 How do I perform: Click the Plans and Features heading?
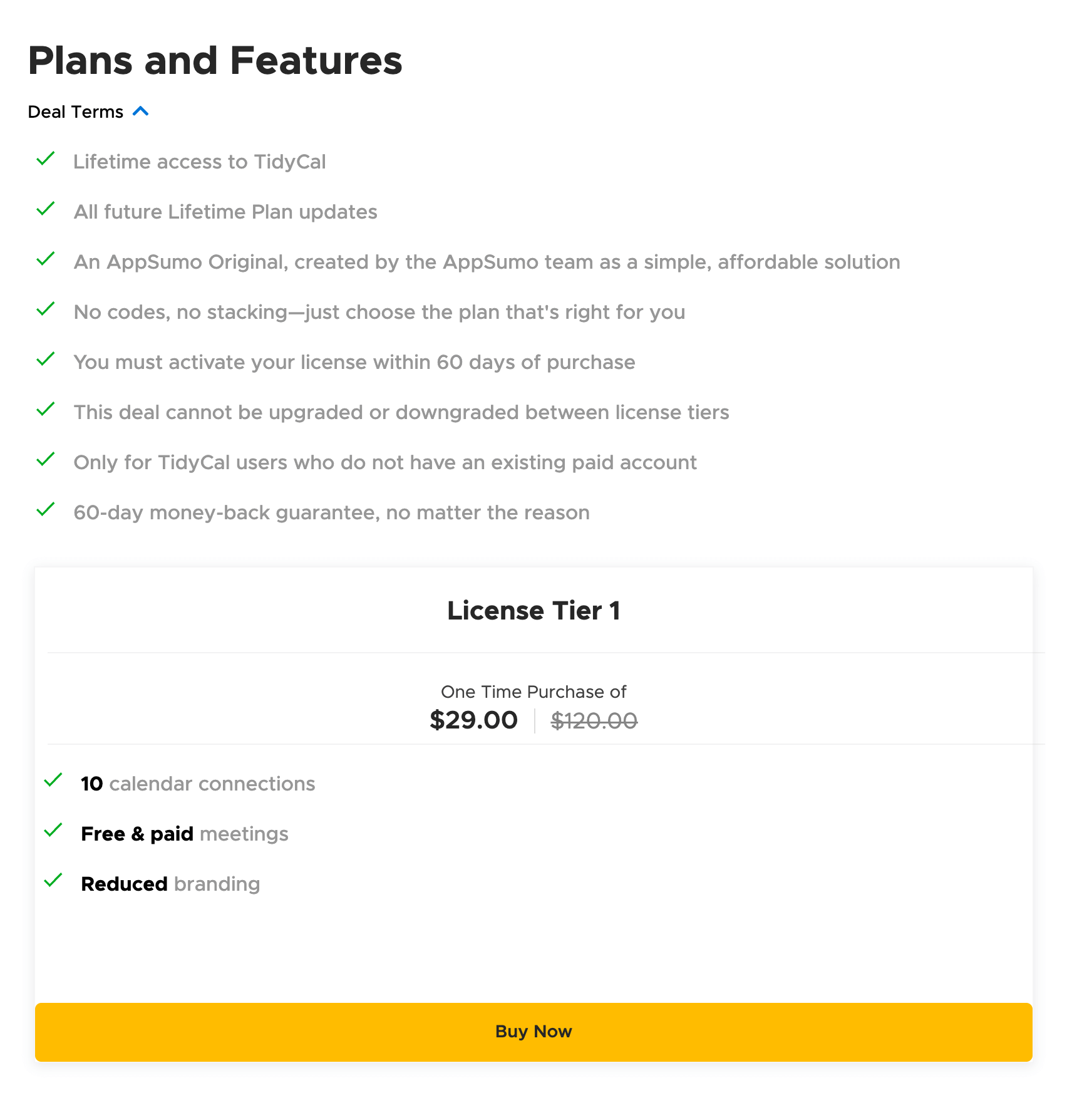[215, 61]
